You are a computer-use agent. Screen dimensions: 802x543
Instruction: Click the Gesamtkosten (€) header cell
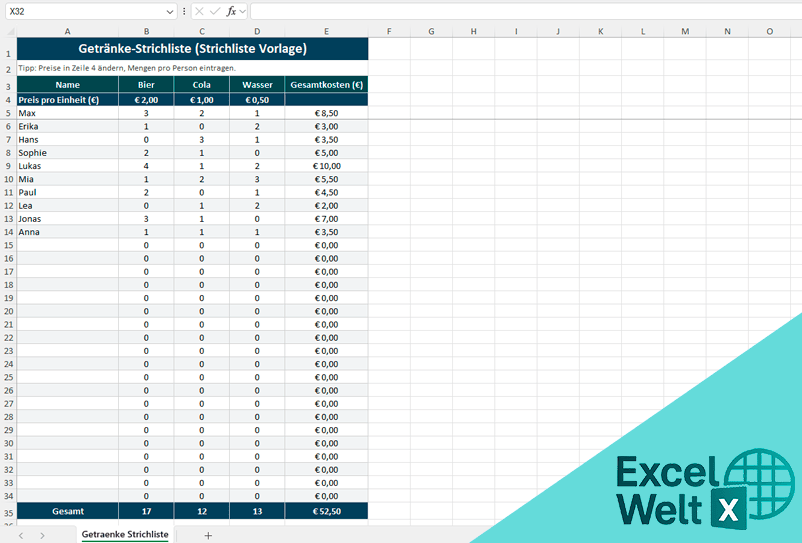point(326,85)
